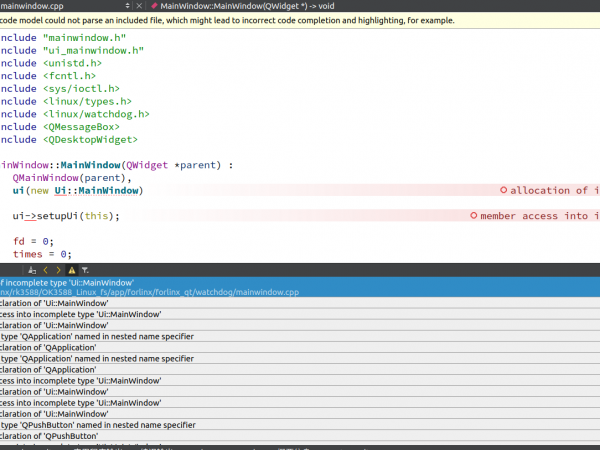The height and width of the screenshot is (450, 600).
Task: Click the symbol icon before MainWindow::MainWindow(QWidget *)
Action: (153, 6)
